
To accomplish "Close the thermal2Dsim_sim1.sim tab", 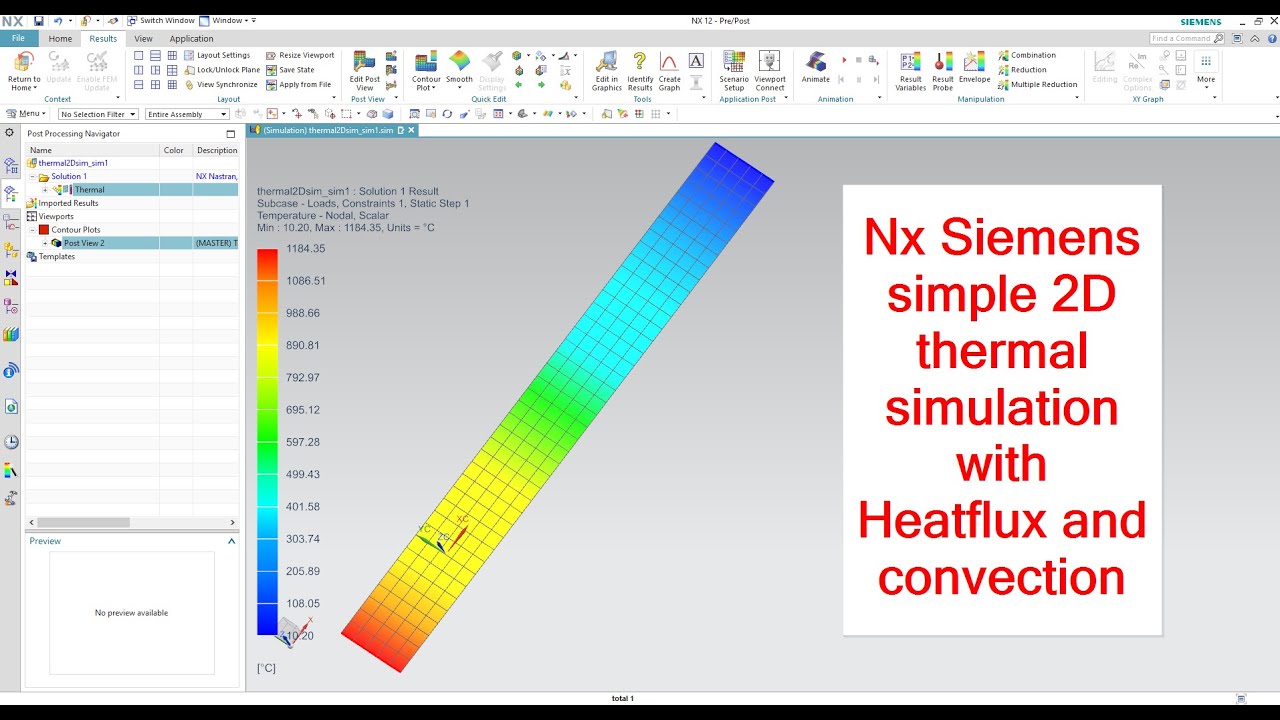I will click(411, 130).
